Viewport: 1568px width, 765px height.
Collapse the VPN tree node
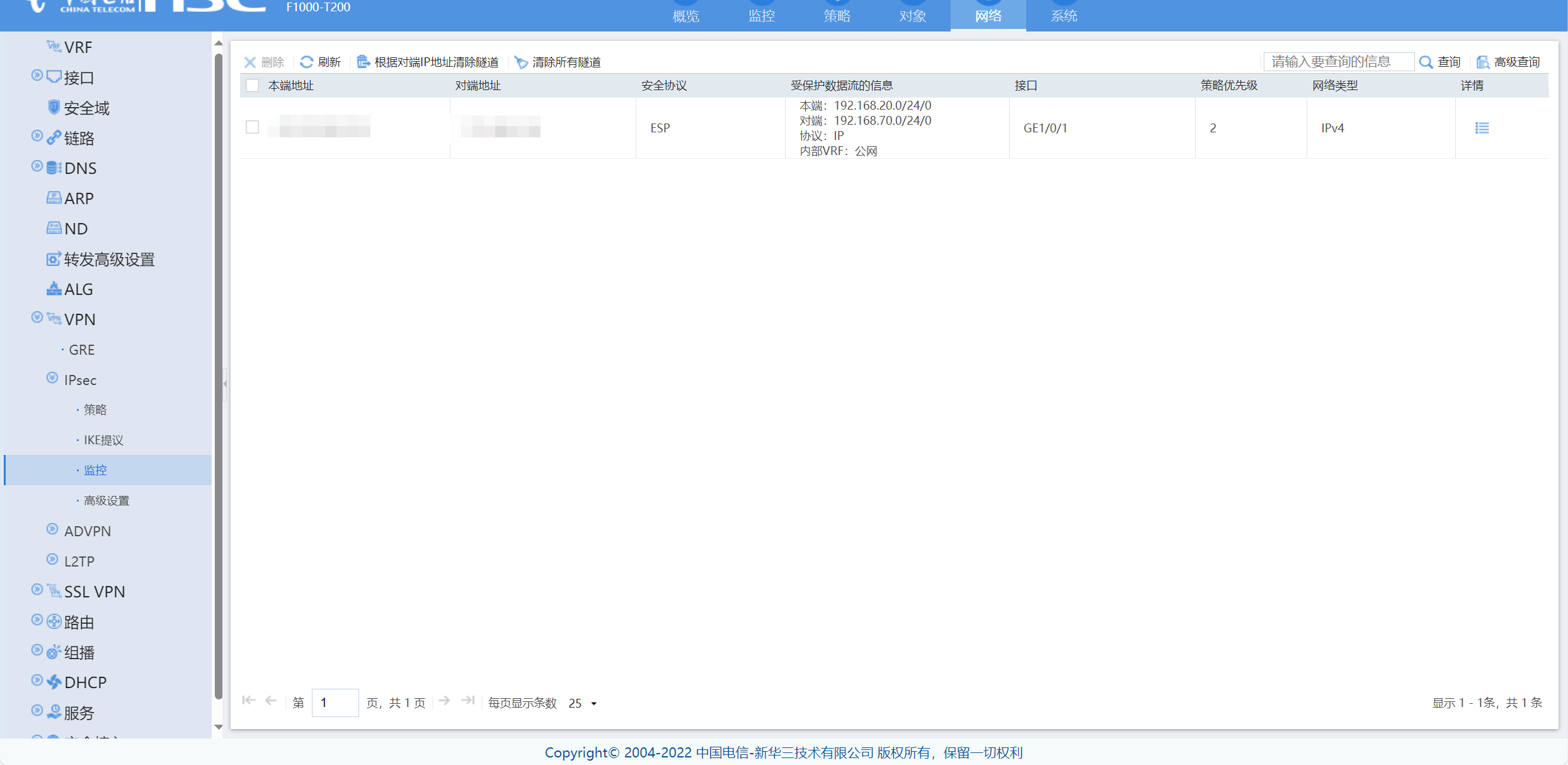[37, 317]
